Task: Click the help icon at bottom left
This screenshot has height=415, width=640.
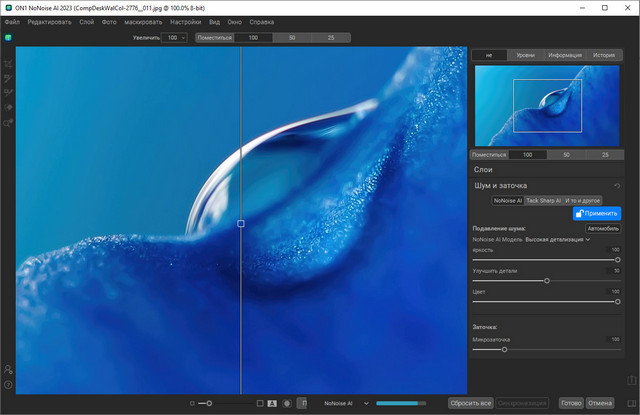Action: (8, 385)
